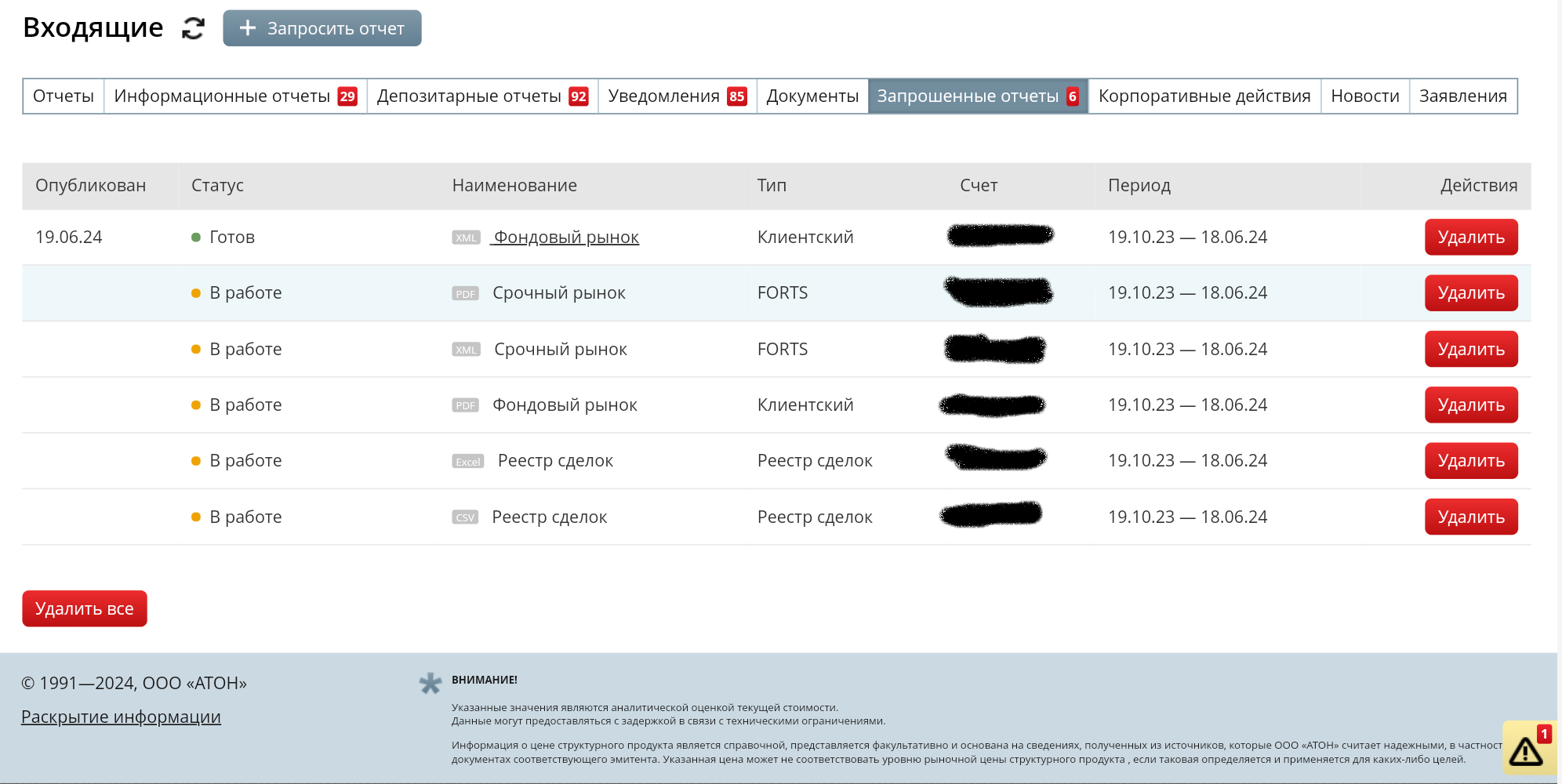Go to Корпоративные действия tab

1204,96
